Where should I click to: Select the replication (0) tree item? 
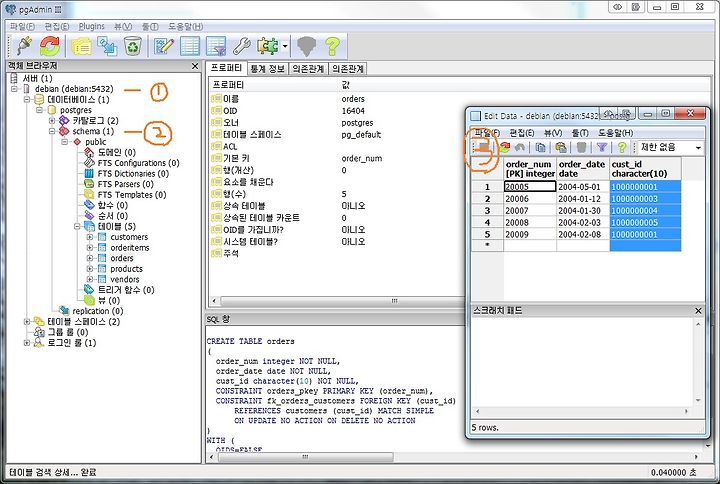click(x=97, y=311)
